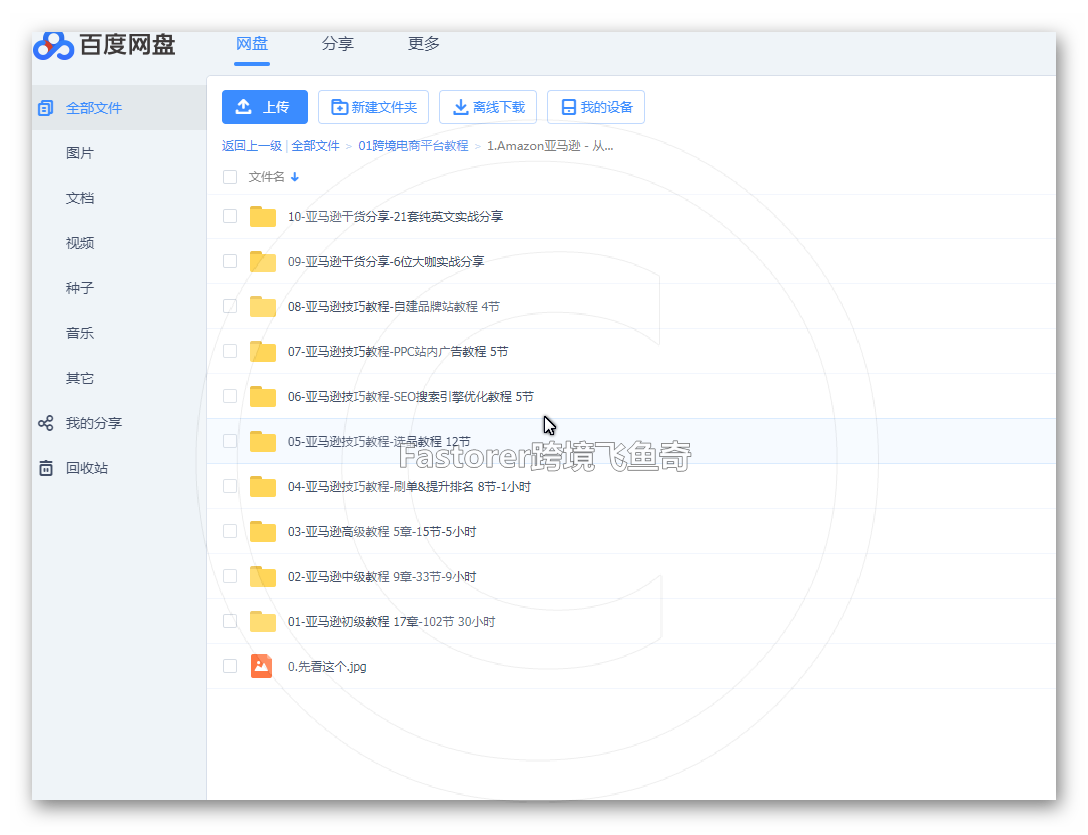Select 种子 category in sidebar

(80, 288)
